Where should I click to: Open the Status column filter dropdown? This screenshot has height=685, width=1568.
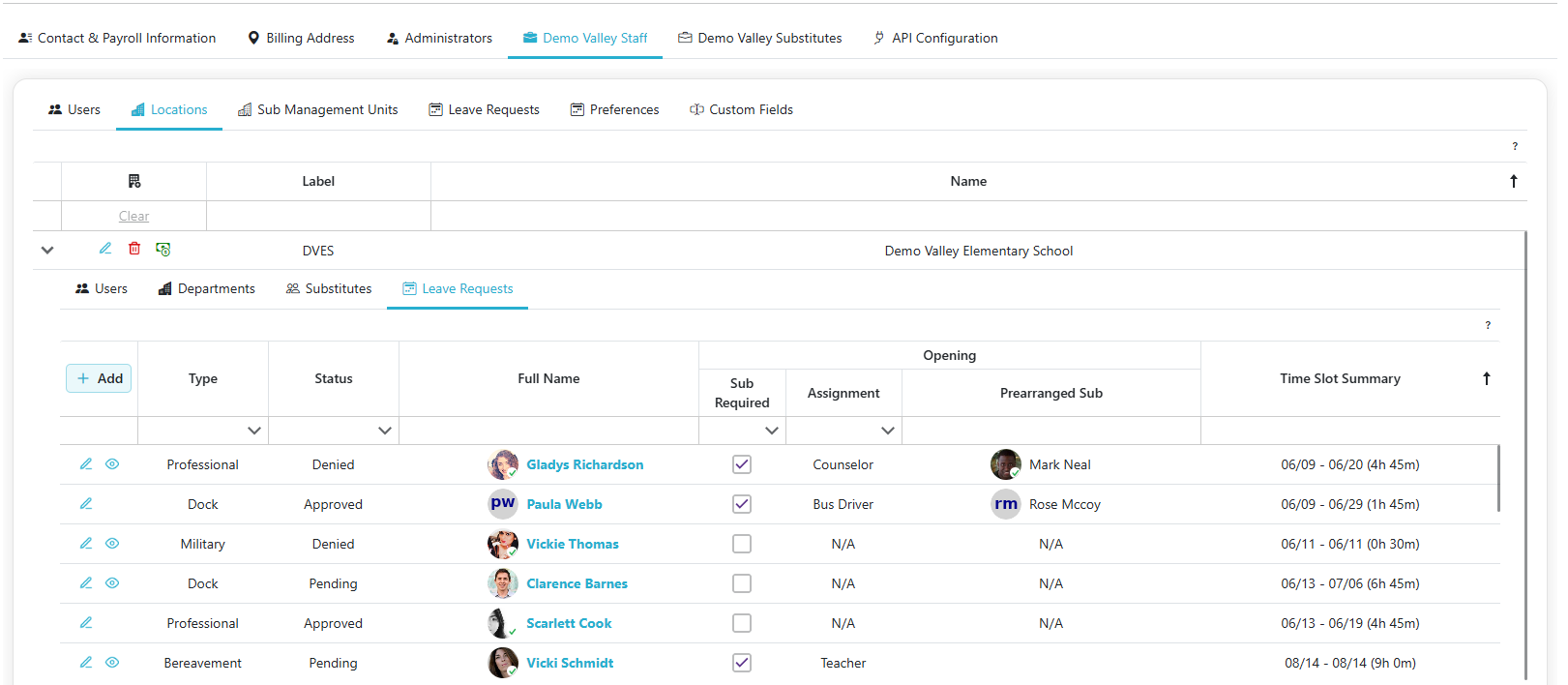coord(384,431)
